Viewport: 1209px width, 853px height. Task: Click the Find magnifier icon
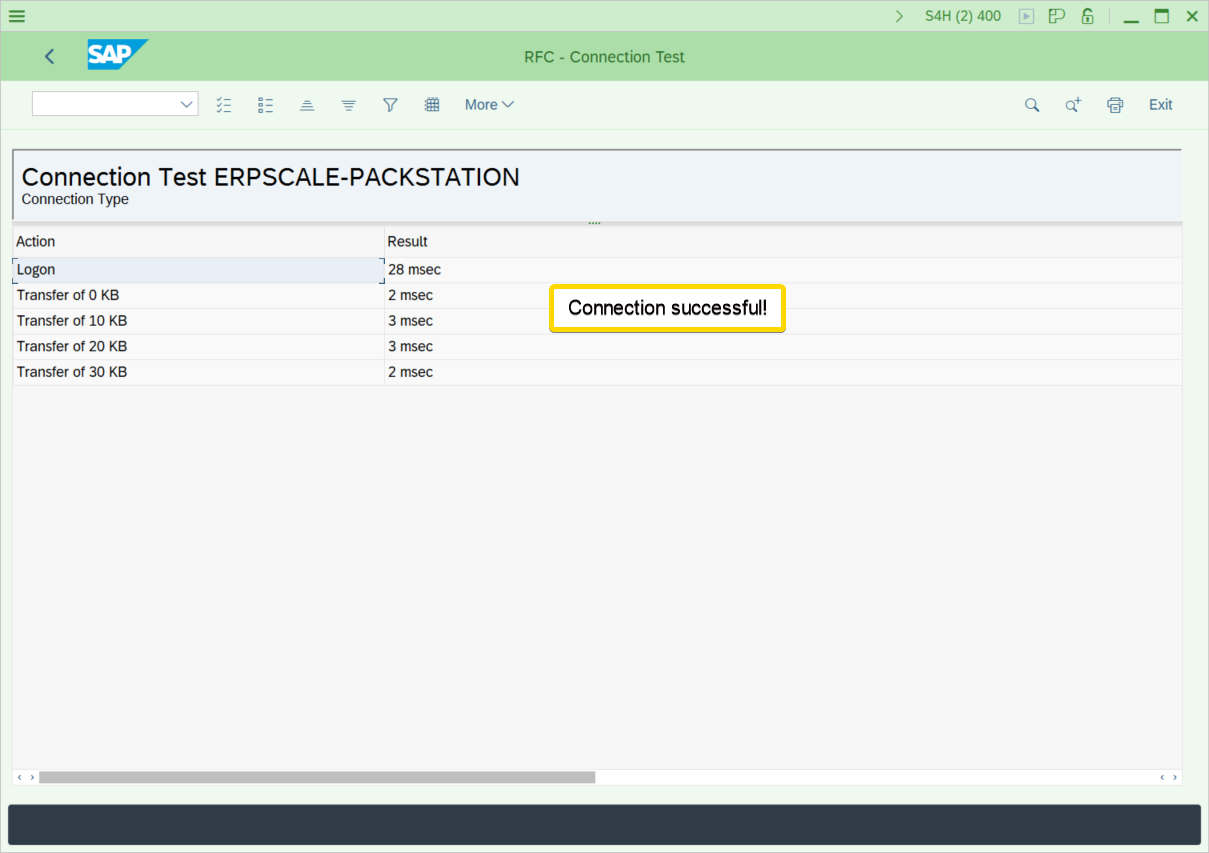pyautogui.click(x=1032, y=105)
